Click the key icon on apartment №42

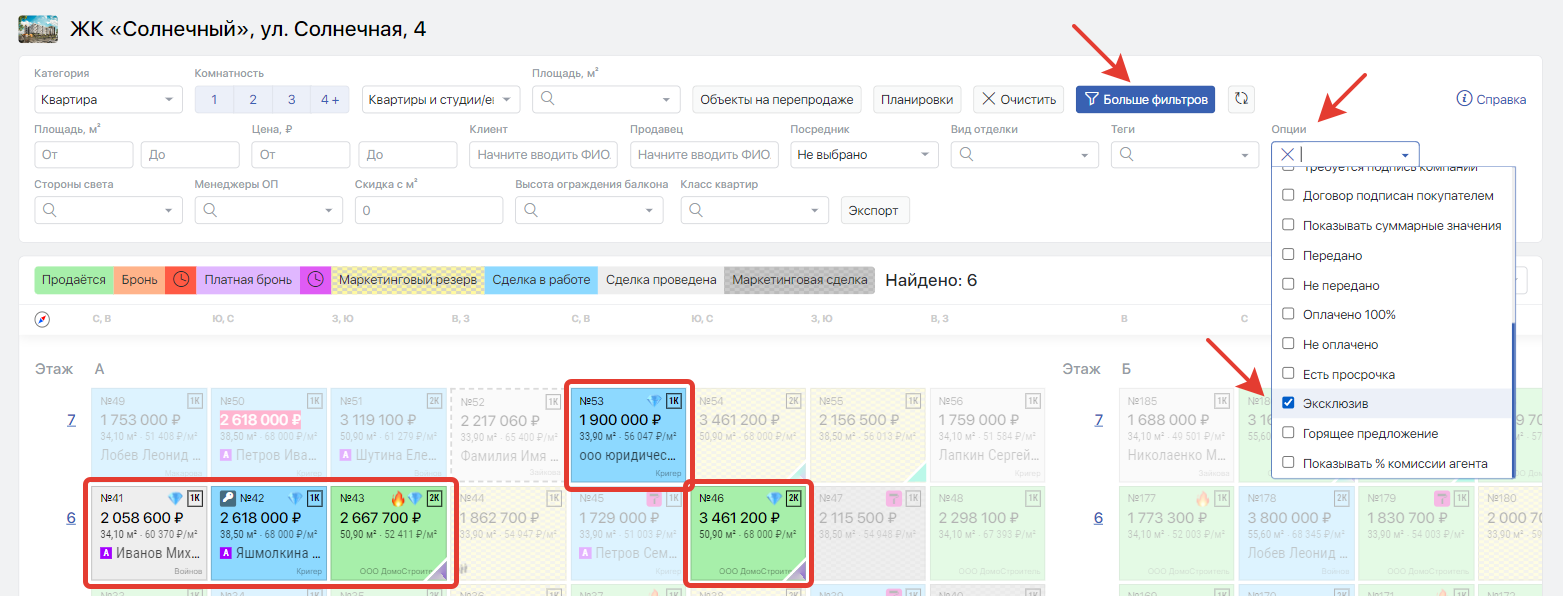point(227,498)
